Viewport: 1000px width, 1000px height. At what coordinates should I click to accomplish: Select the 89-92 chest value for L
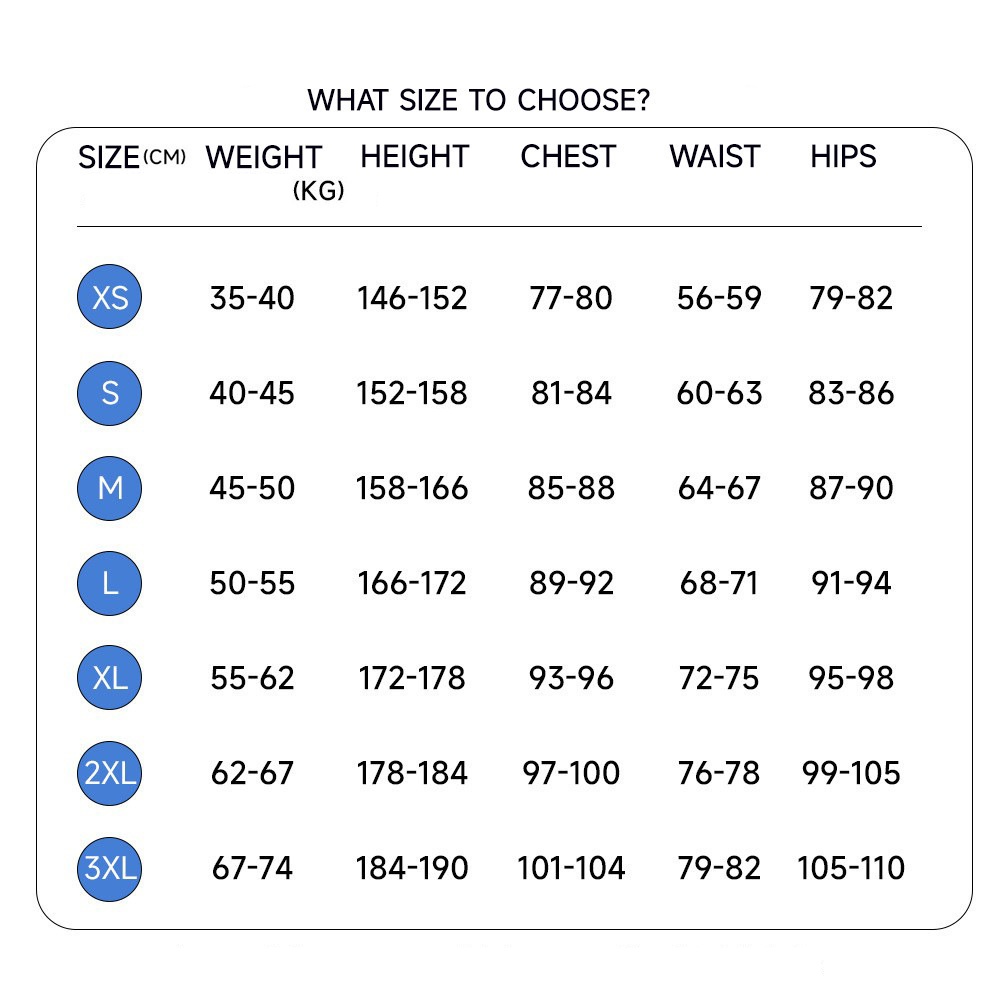(x=571, y=583)
